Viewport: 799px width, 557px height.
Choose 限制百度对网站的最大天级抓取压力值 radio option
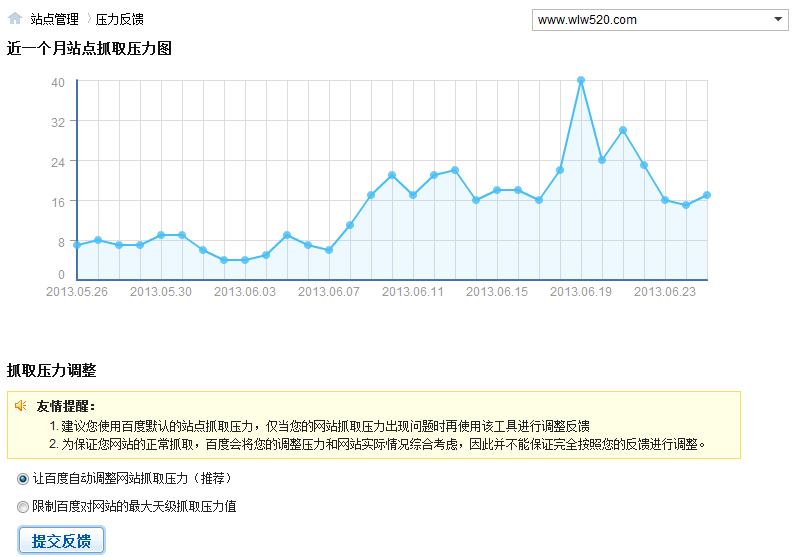click(x=23, y=507)
